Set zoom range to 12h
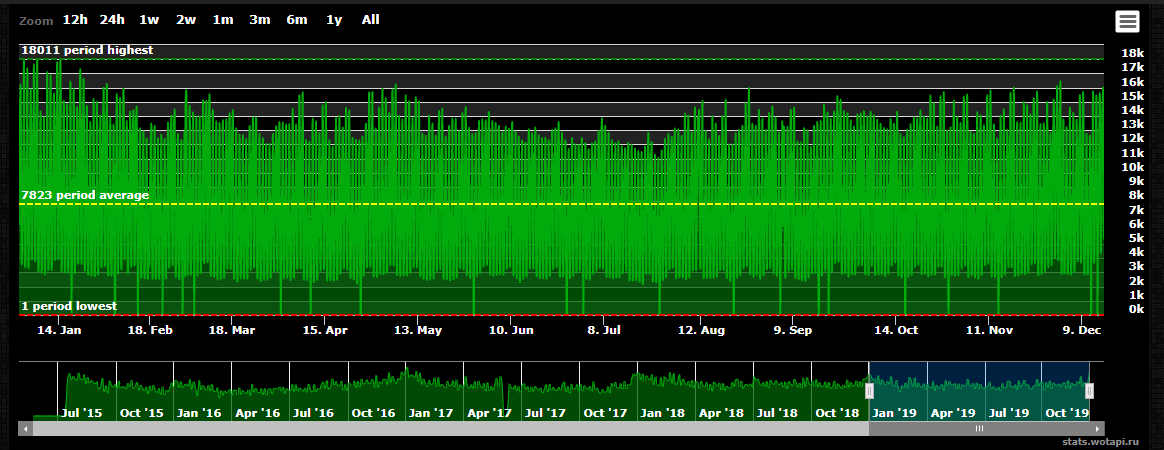The width and height of the screenshot is (1164, 450). 75,20
